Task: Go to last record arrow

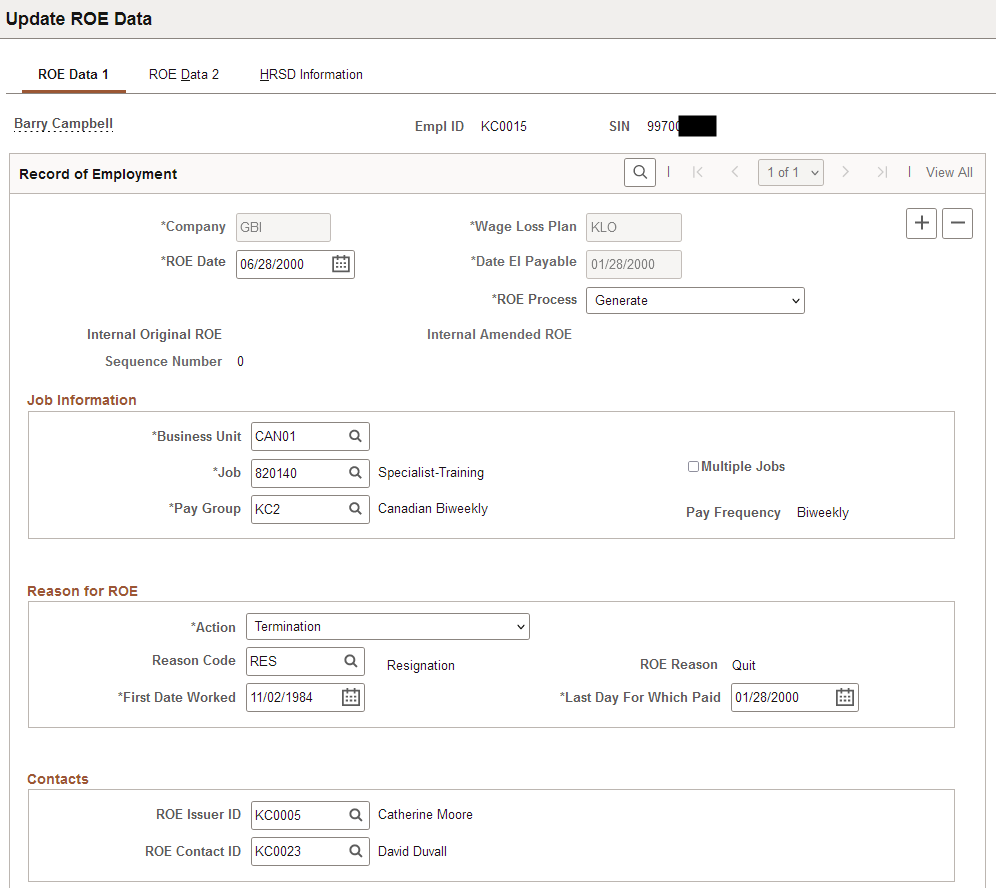Action: 882,172
